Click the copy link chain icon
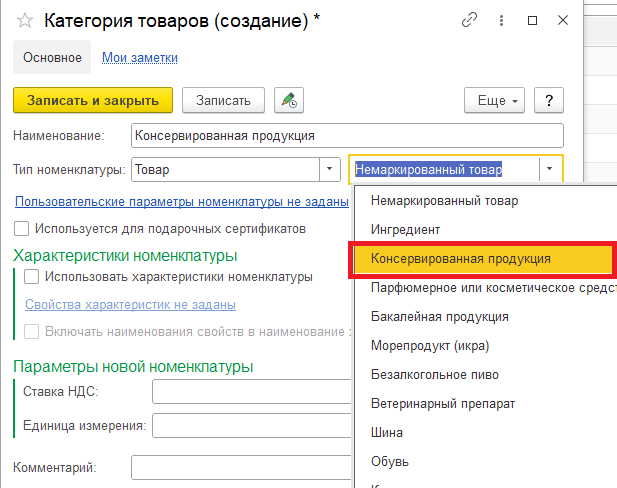 (470, 20)
